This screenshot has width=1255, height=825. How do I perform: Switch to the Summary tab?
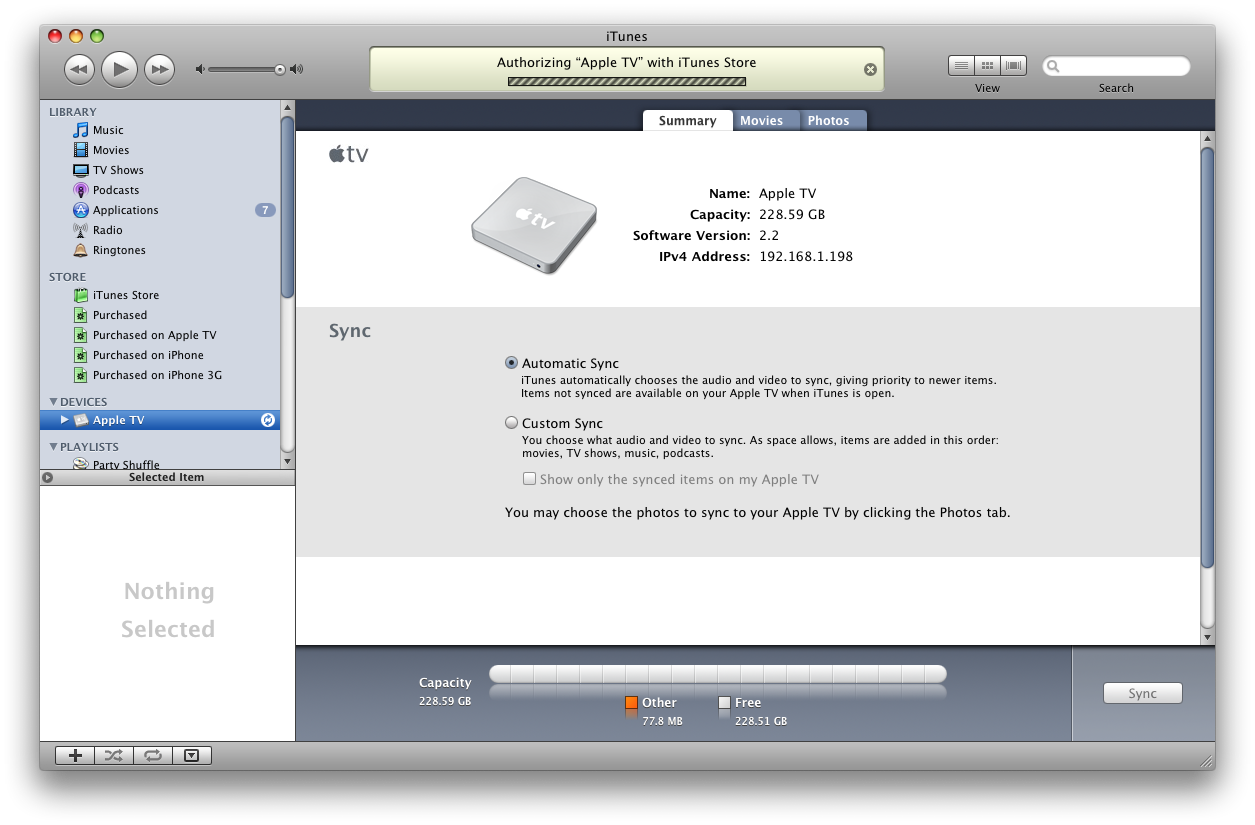[687, 120]
